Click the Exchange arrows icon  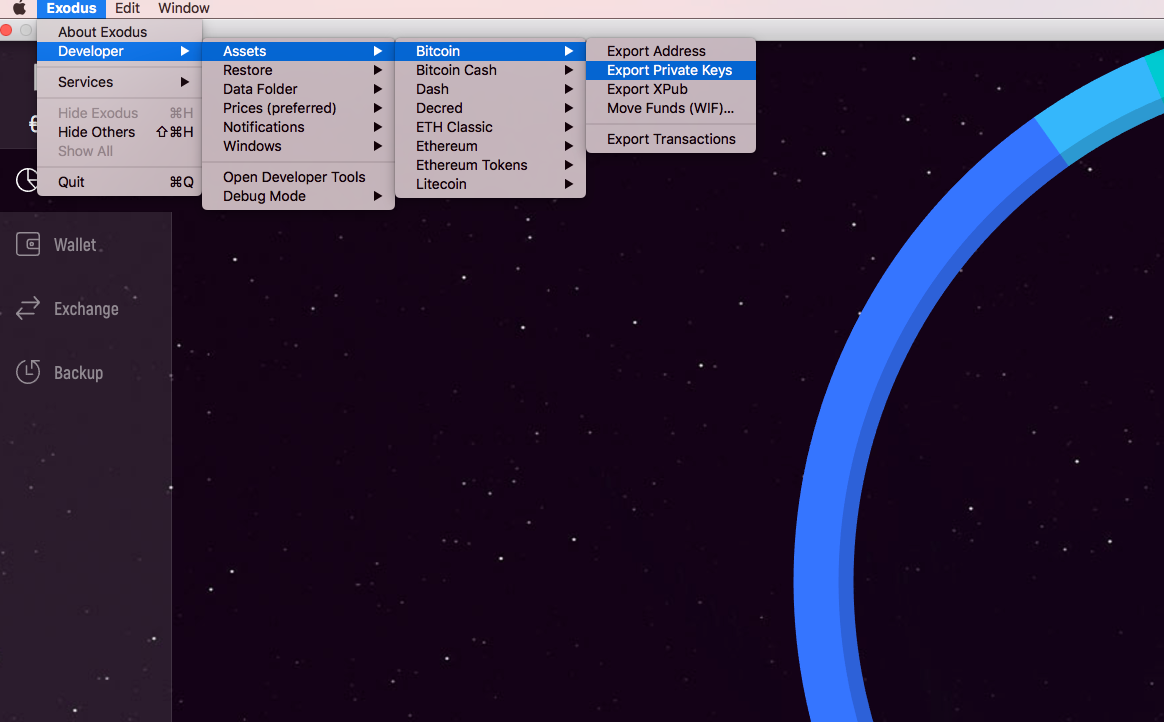(x=28, y=308)
